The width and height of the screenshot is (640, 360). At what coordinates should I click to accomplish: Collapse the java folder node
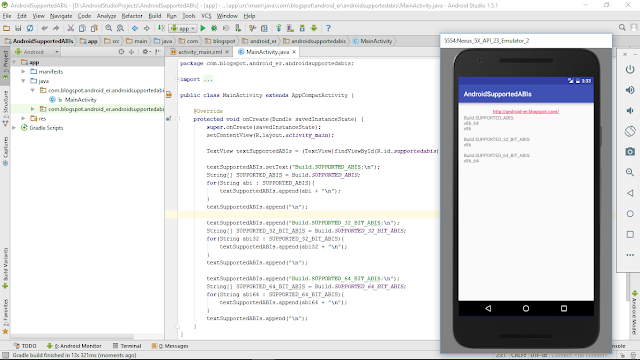[x=24, y=81]
